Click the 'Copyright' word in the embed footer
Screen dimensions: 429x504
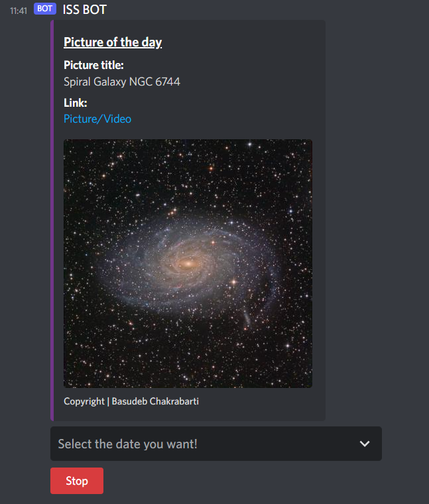(x=84, y=401)
